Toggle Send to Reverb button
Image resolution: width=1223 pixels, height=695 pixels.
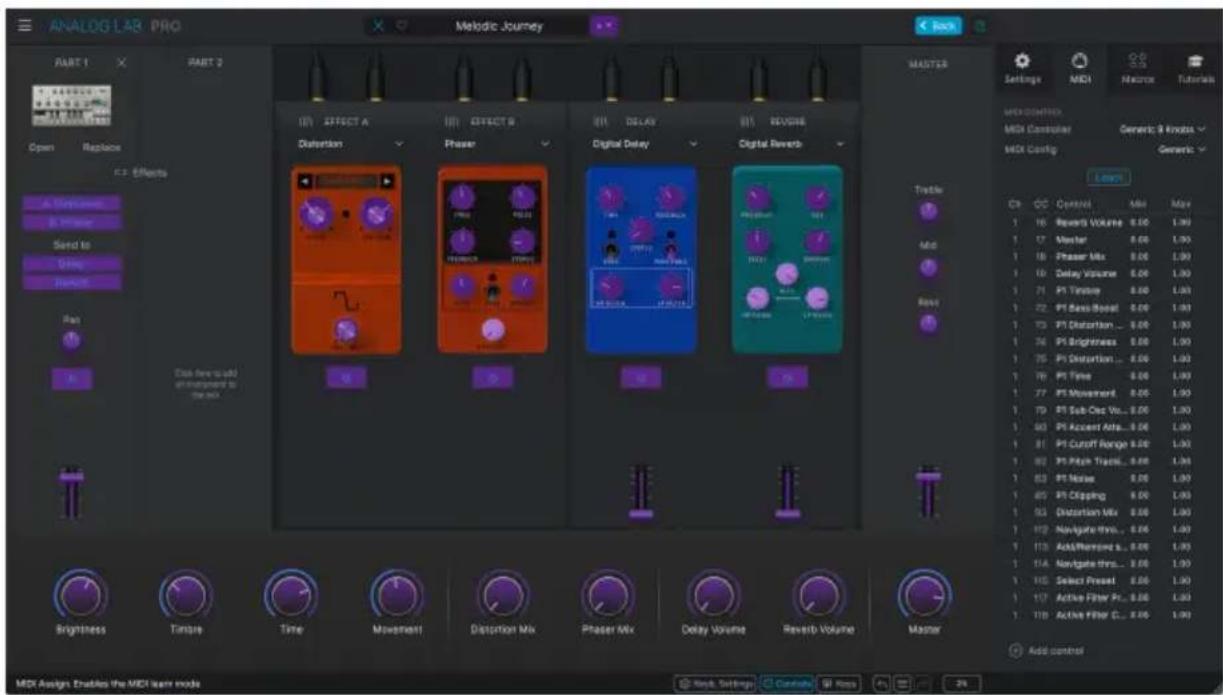[x=73, y=283]
